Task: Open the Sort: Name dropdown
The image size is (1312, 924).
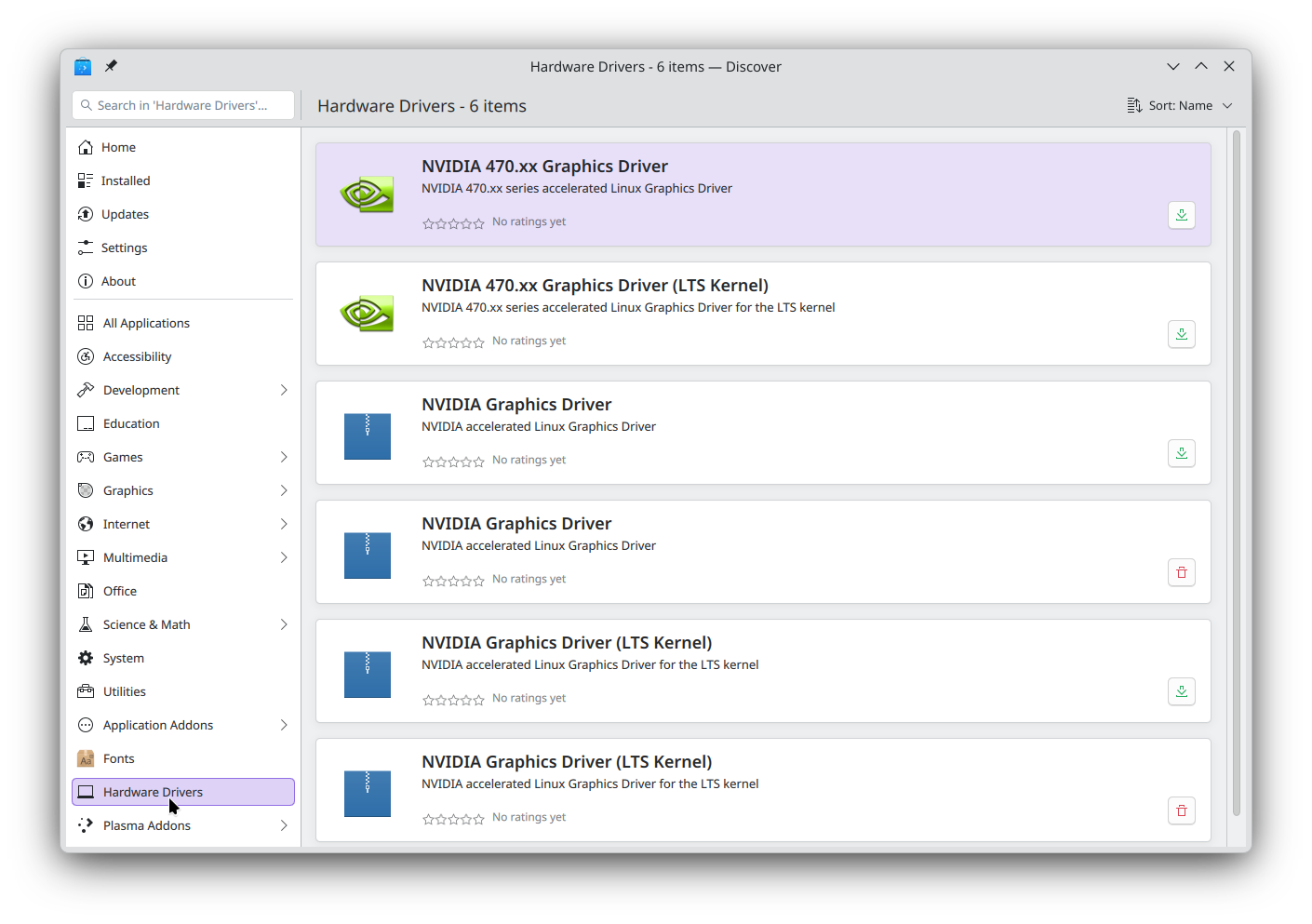Action: pyautogui.click(x=1180, y=106)
